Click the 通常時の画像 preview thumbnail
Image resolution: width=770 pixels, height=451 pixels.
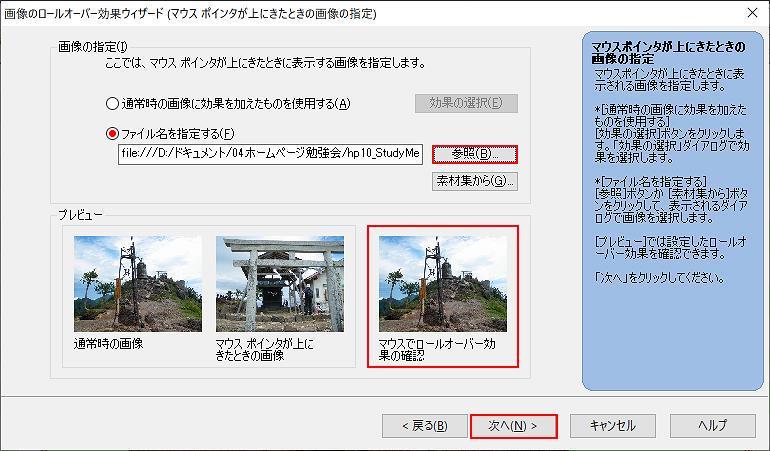coord(138,284)
